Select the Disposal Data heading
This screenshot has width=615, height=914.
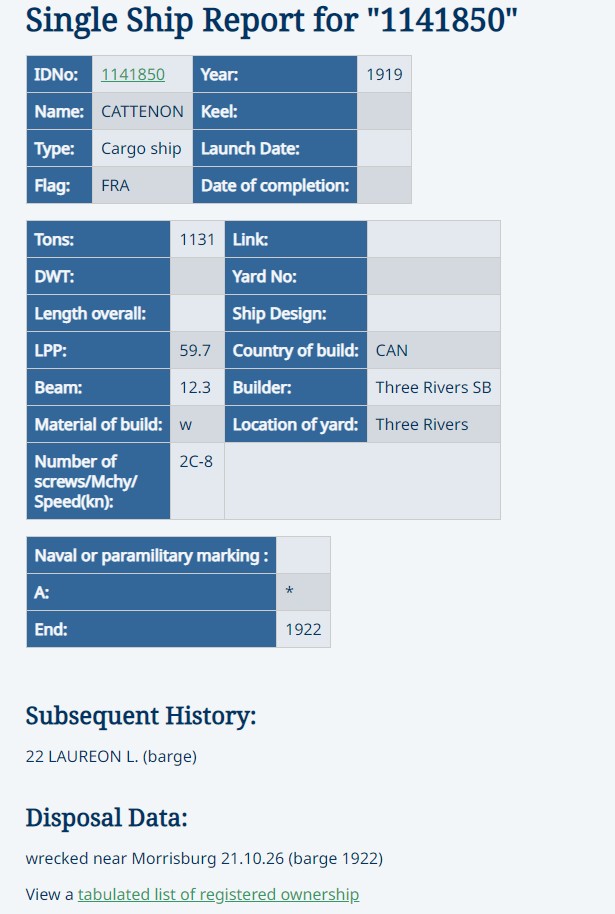(x=107, y=818)
